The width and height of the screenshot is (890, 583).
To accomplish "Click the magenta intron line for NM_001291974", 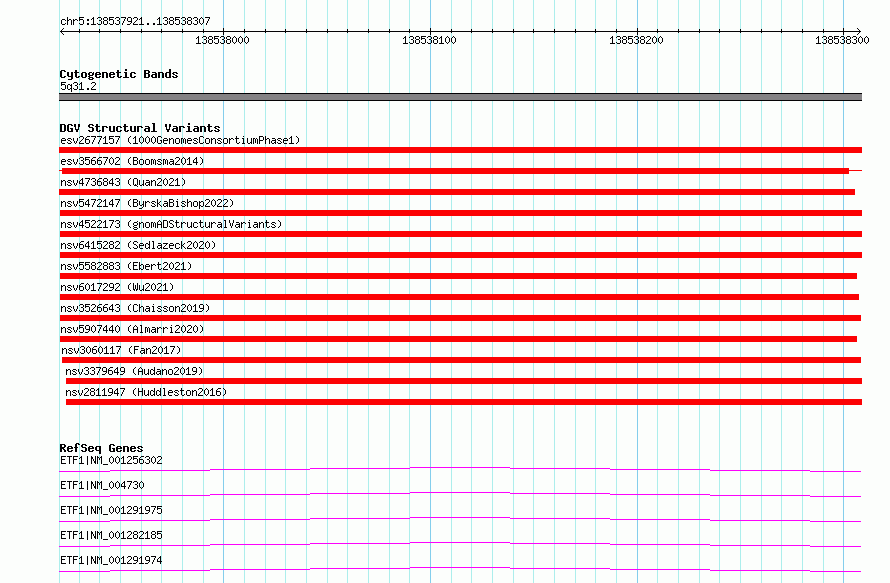I will (460, 569).
